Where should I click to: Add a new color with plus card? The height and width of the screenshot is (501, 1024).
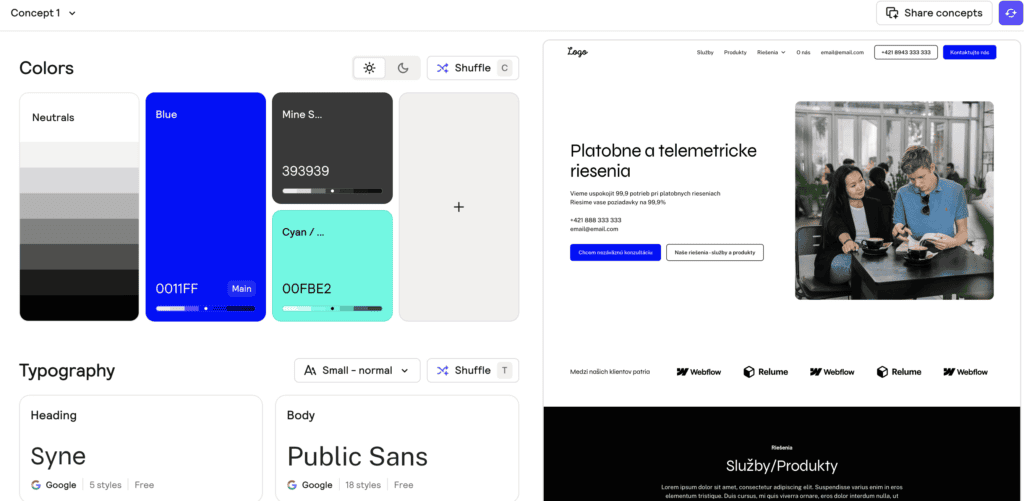(459, 206)
